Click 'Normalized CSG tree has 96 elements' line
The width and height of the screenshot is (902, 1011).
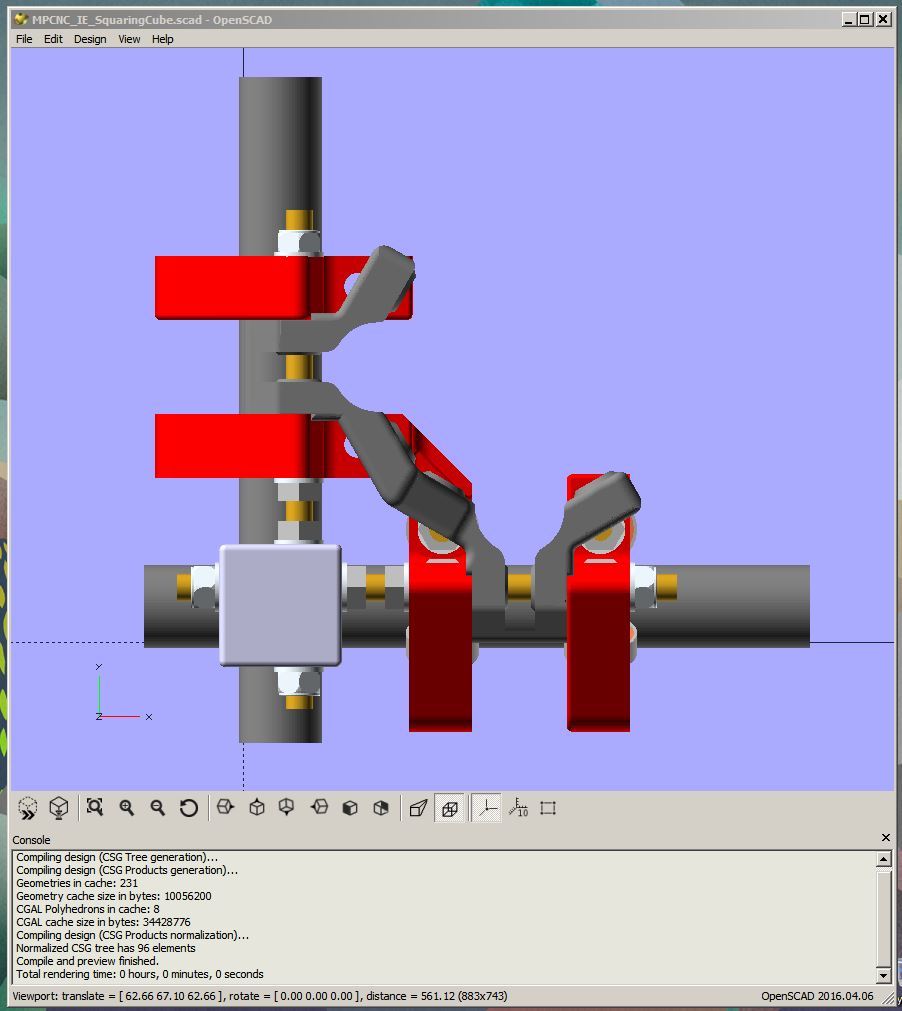(106, 948)
